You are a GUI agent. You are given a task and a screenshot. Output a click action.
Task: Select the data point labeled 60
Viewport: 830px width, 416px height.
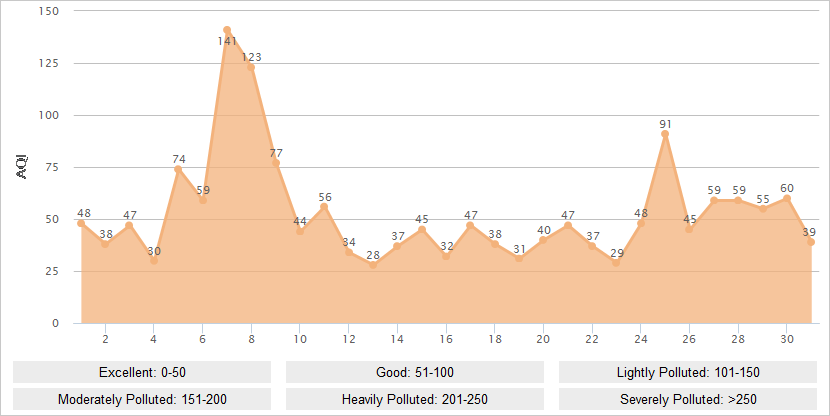787,198
